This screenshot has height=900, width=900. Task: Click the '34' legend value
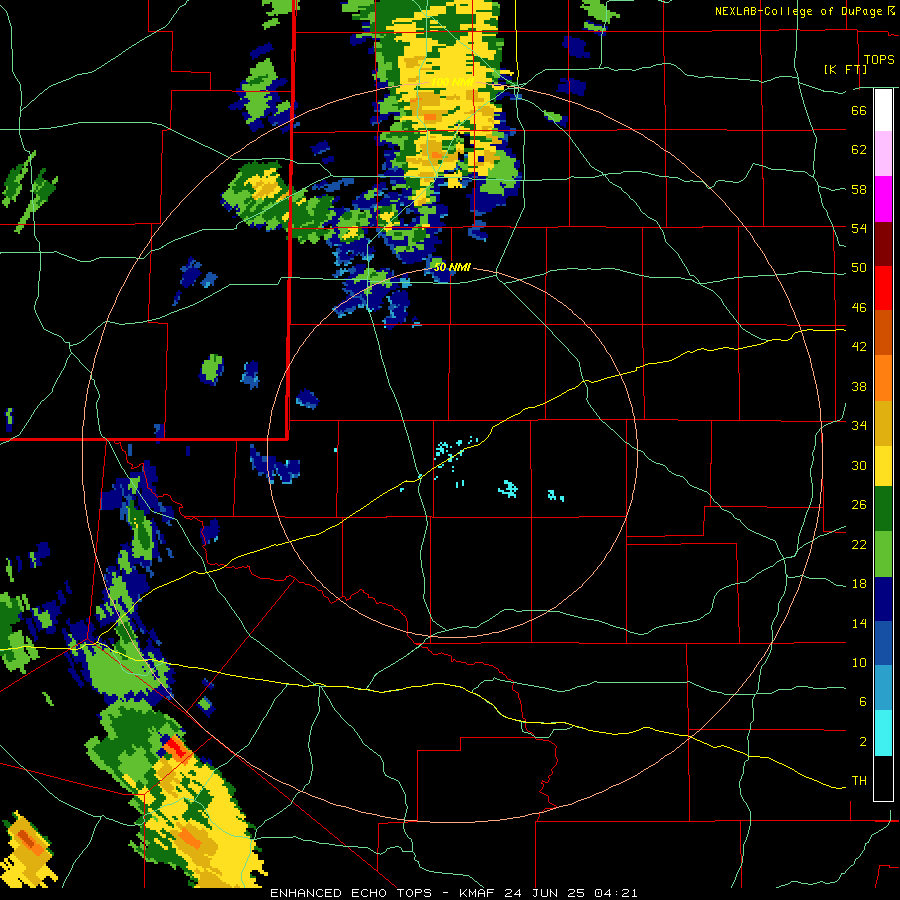pos(859,426)
